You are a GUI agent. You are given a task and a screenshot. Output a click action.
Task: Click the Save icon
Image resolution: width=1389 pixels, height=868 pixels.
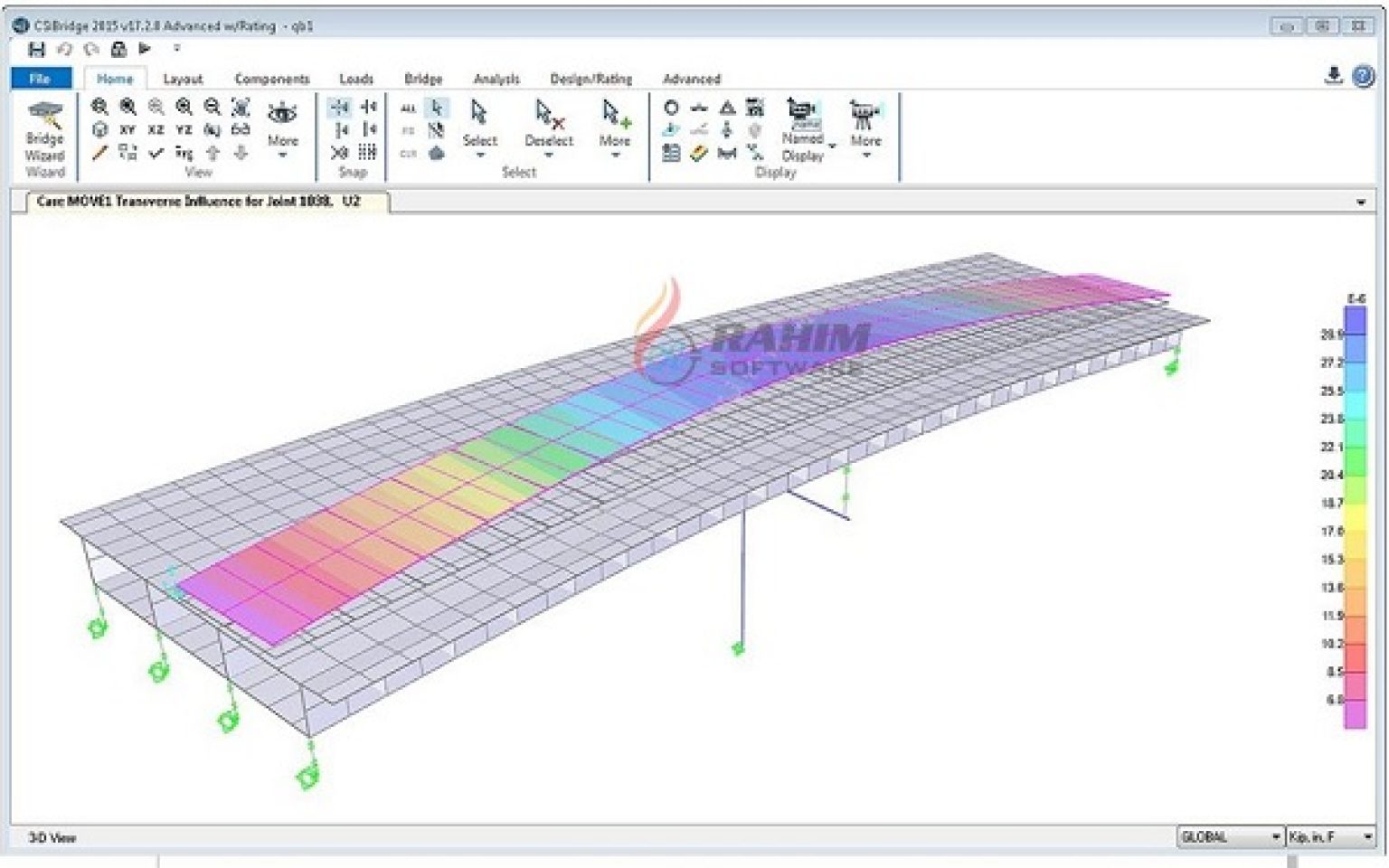point(37,50)
